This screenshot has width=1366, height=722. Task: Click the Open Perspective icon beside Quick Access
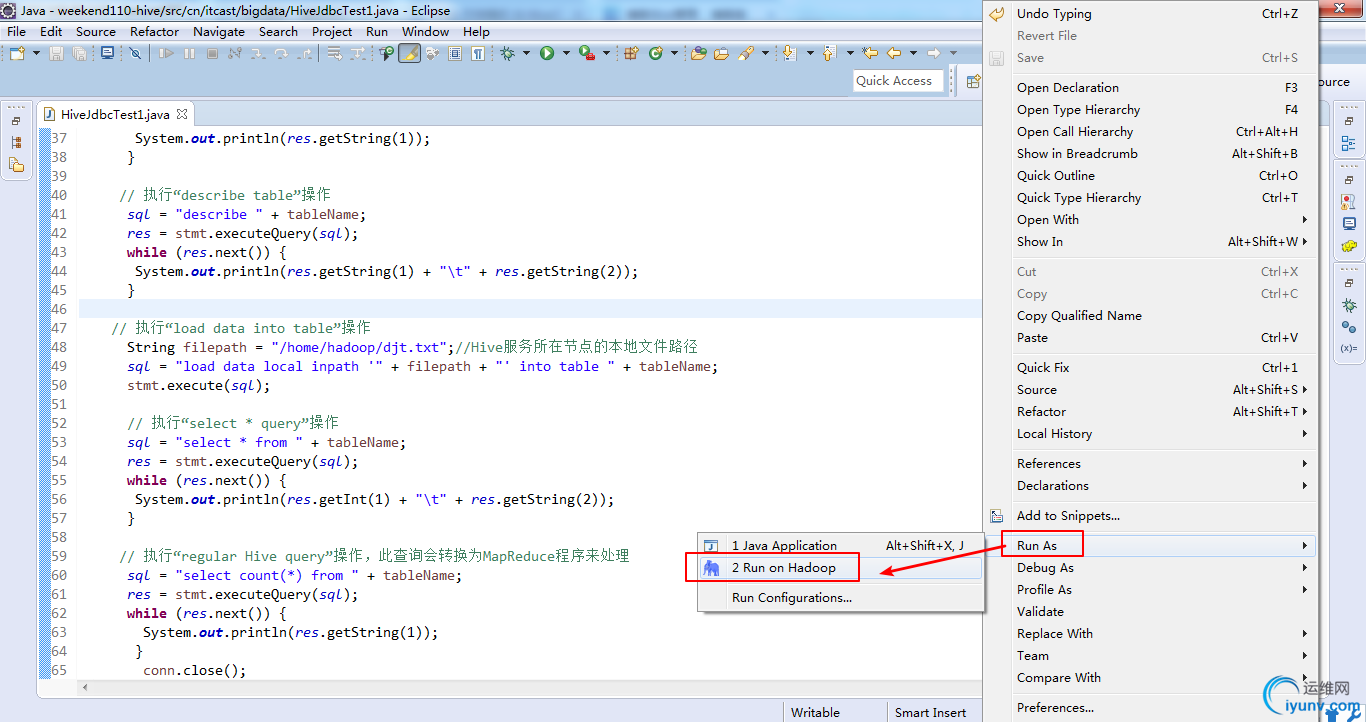[x=972, y=81]
